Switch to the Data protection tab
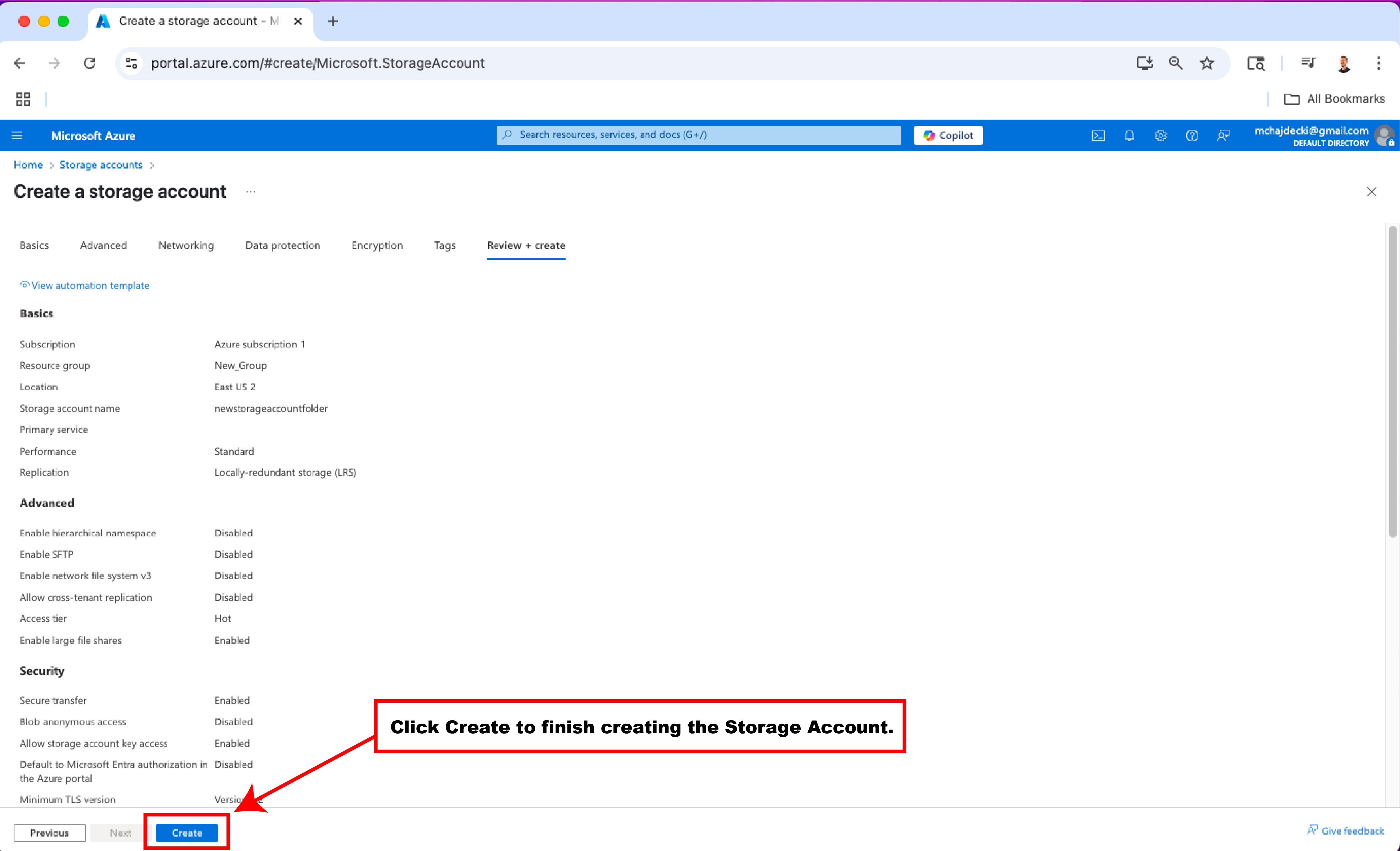Screen dimensions: 1400x851 (283, 245)
